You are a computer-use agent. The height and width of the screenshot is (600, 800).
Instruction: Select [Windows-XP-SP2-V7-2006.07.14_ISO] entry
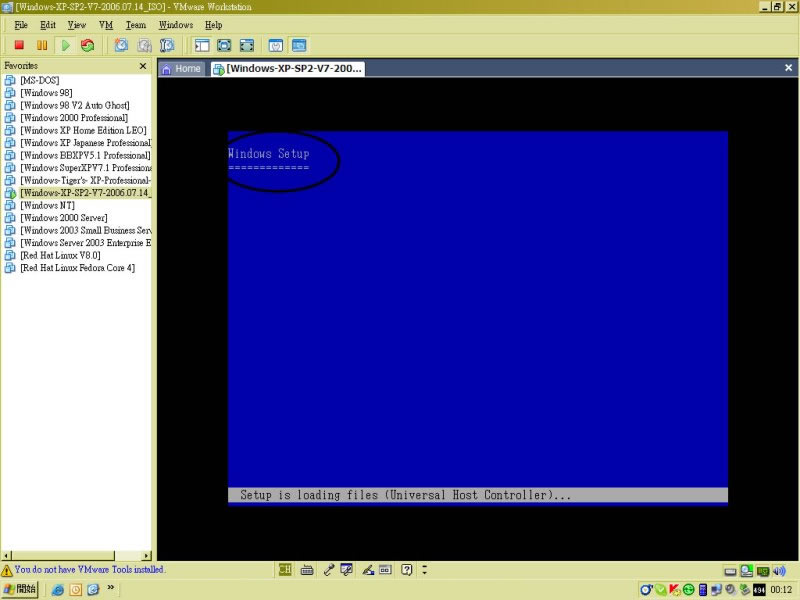click(x=78, y=193)
